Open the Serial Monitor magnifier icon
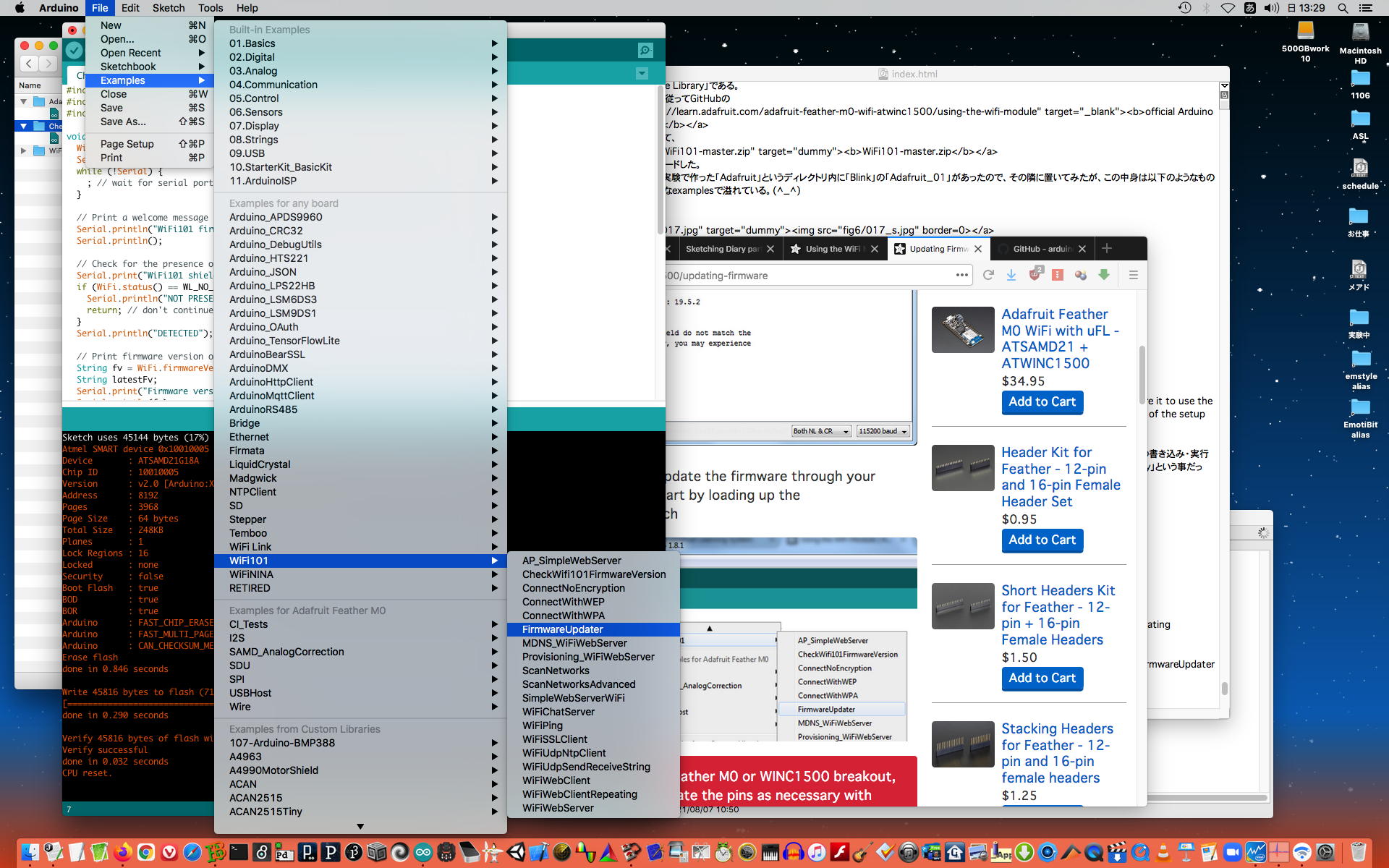 pos(645,50)
